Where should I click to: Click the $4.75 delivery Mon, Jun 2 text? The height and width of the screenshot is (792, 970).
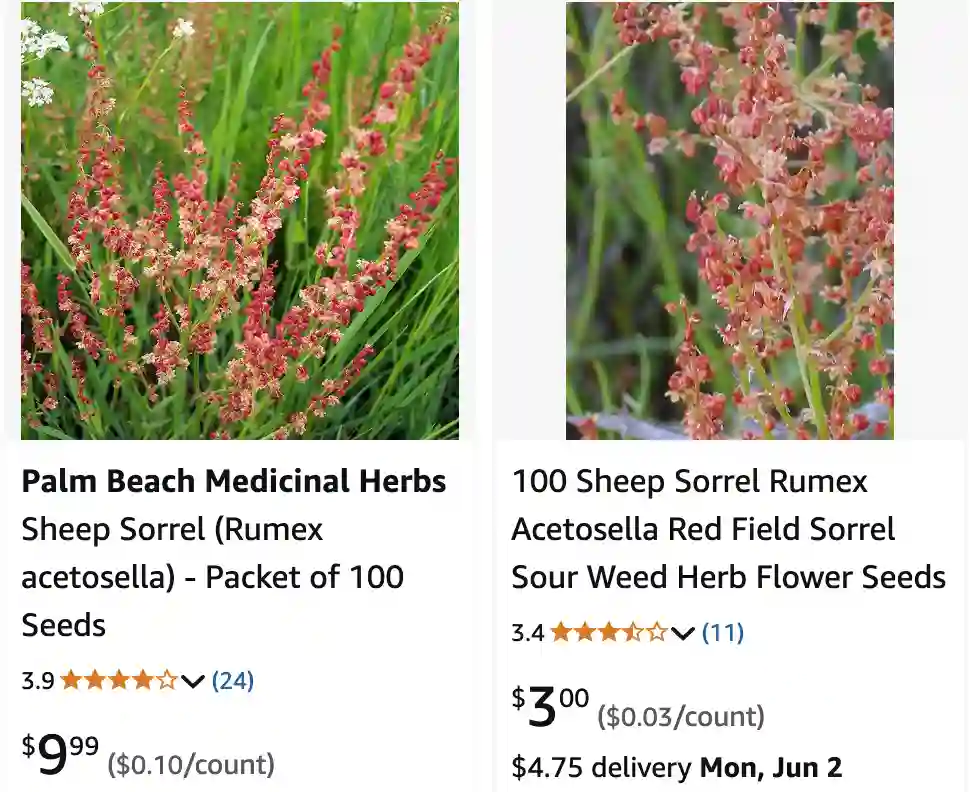click(x=675, y=769)
